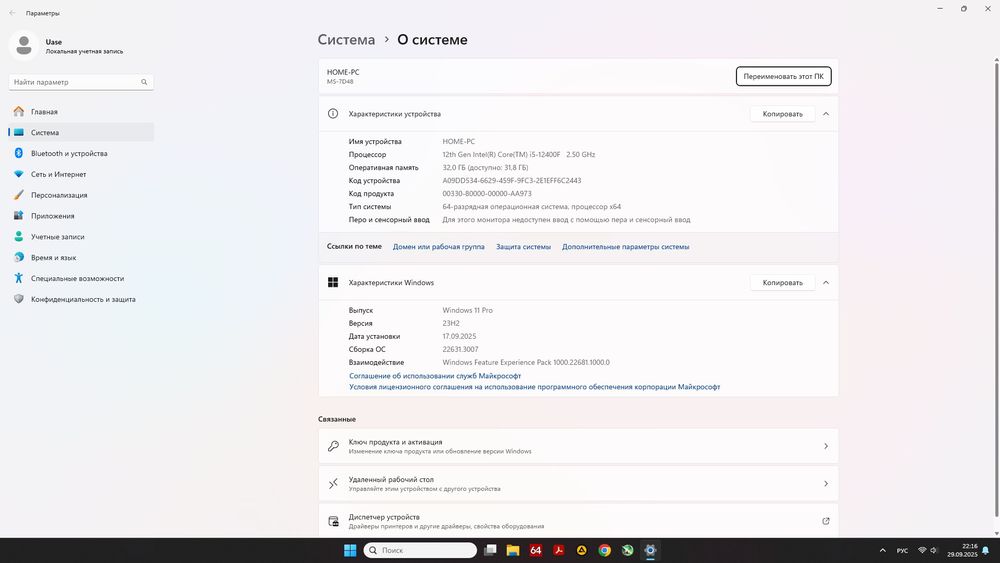This screenshot has width=1000, height=563.
Task: Open the Windows Start menu
Action: click(350, 550)
